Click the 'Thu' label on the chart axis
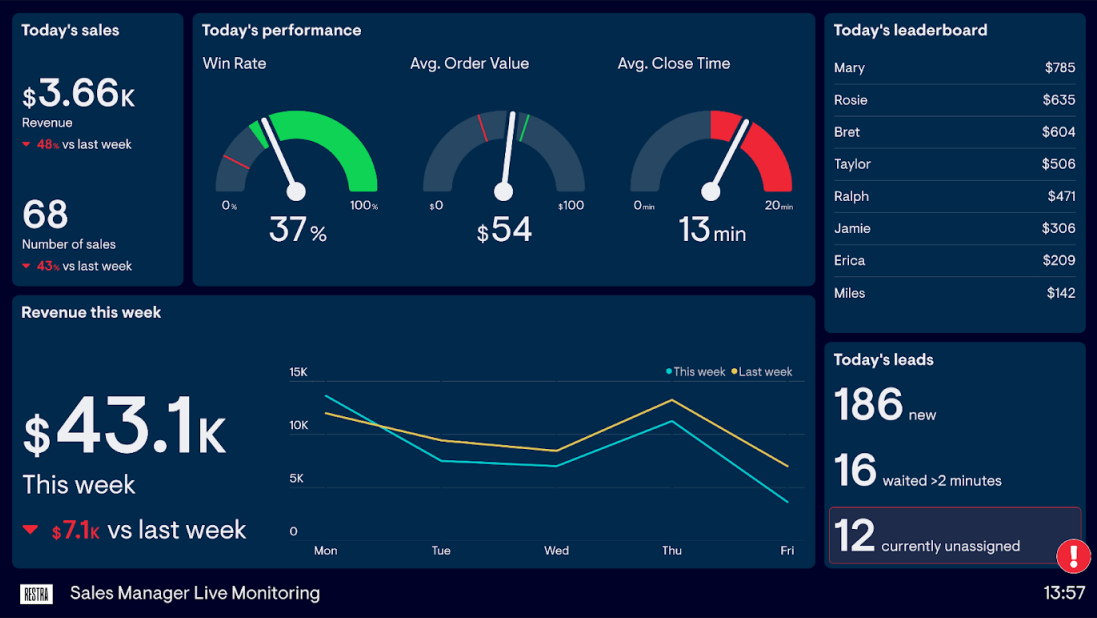 click(x=672, y=551)
